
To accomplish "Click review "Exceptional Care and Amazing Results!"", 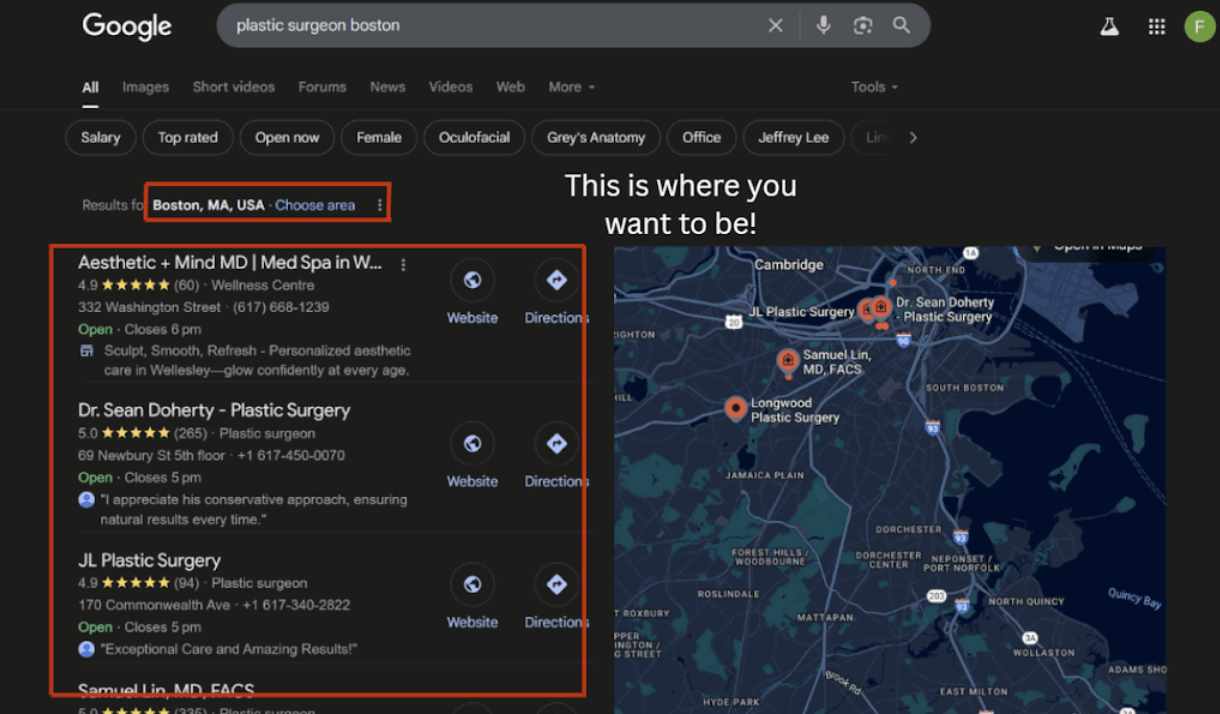I will [229, 649].
